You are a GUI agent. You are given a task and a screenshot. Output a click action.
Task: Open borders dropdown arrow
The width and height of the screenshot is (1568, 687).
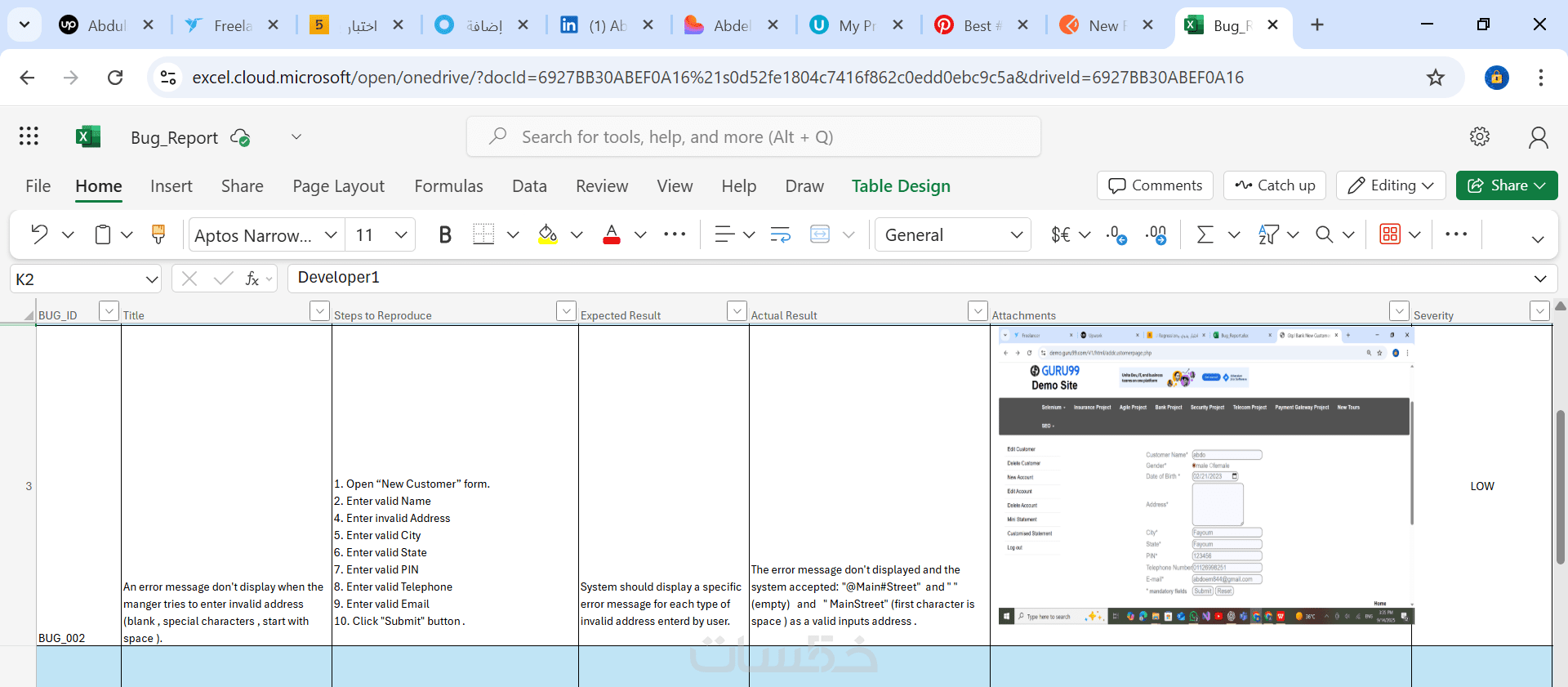(513, 235)
